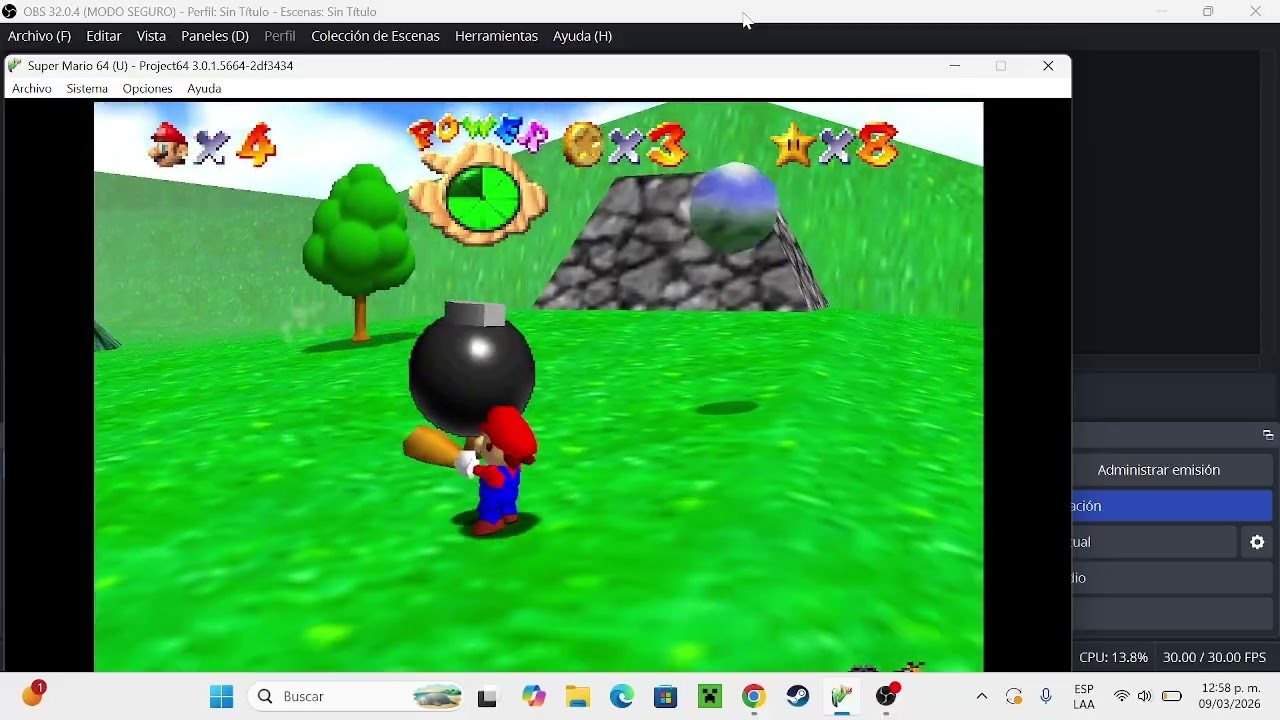Click the OBS button ending in 'dio'
The width and height of the screenshot is (1280, 720).
click(1173, 578)
